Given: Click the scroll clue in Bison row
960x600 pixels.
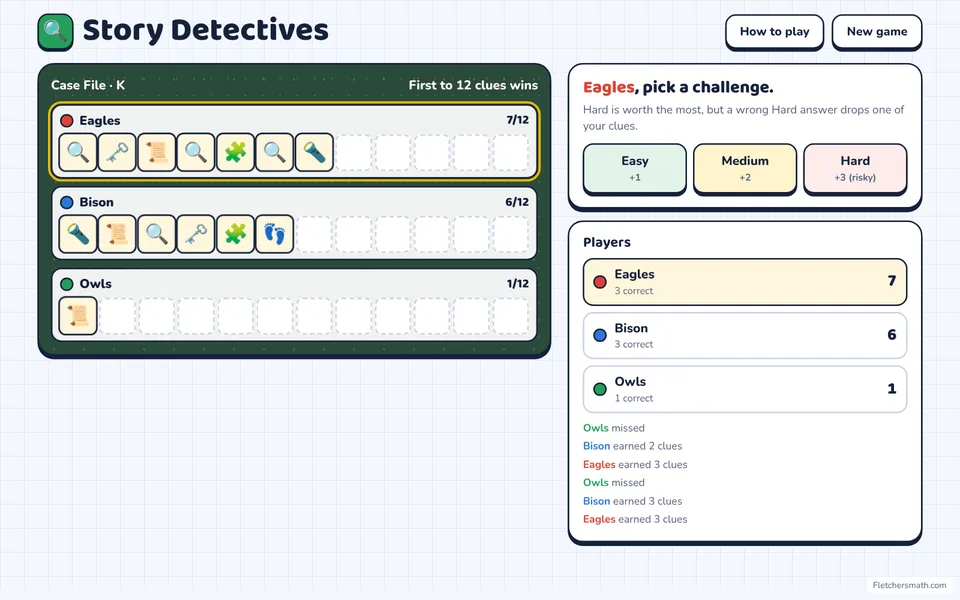Looking at the screenshot, I should tap(117, 234).
